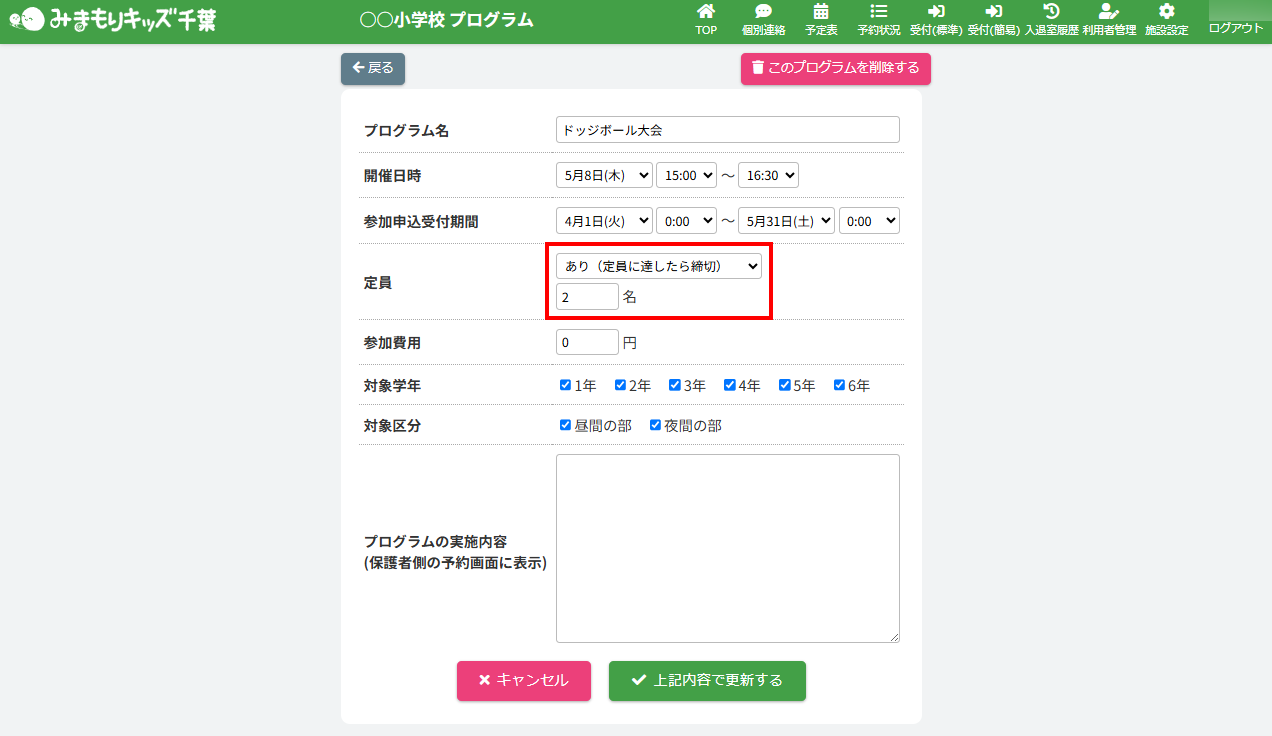Toggle the 夜間の部 checkbox
The image size is (1272, 736).
point(656,425)
